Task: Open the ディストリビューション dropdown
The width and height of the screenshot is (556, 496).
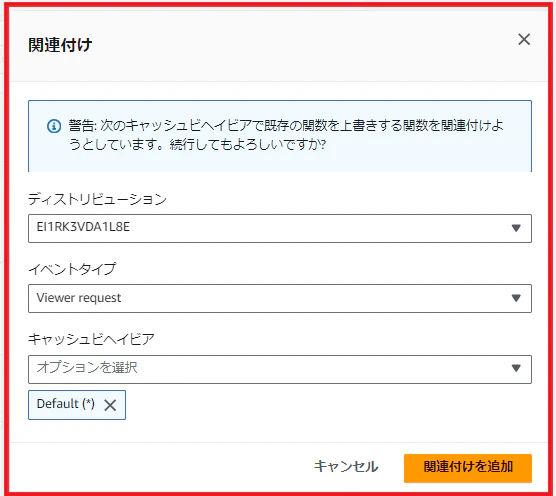Action: point(280,228)
